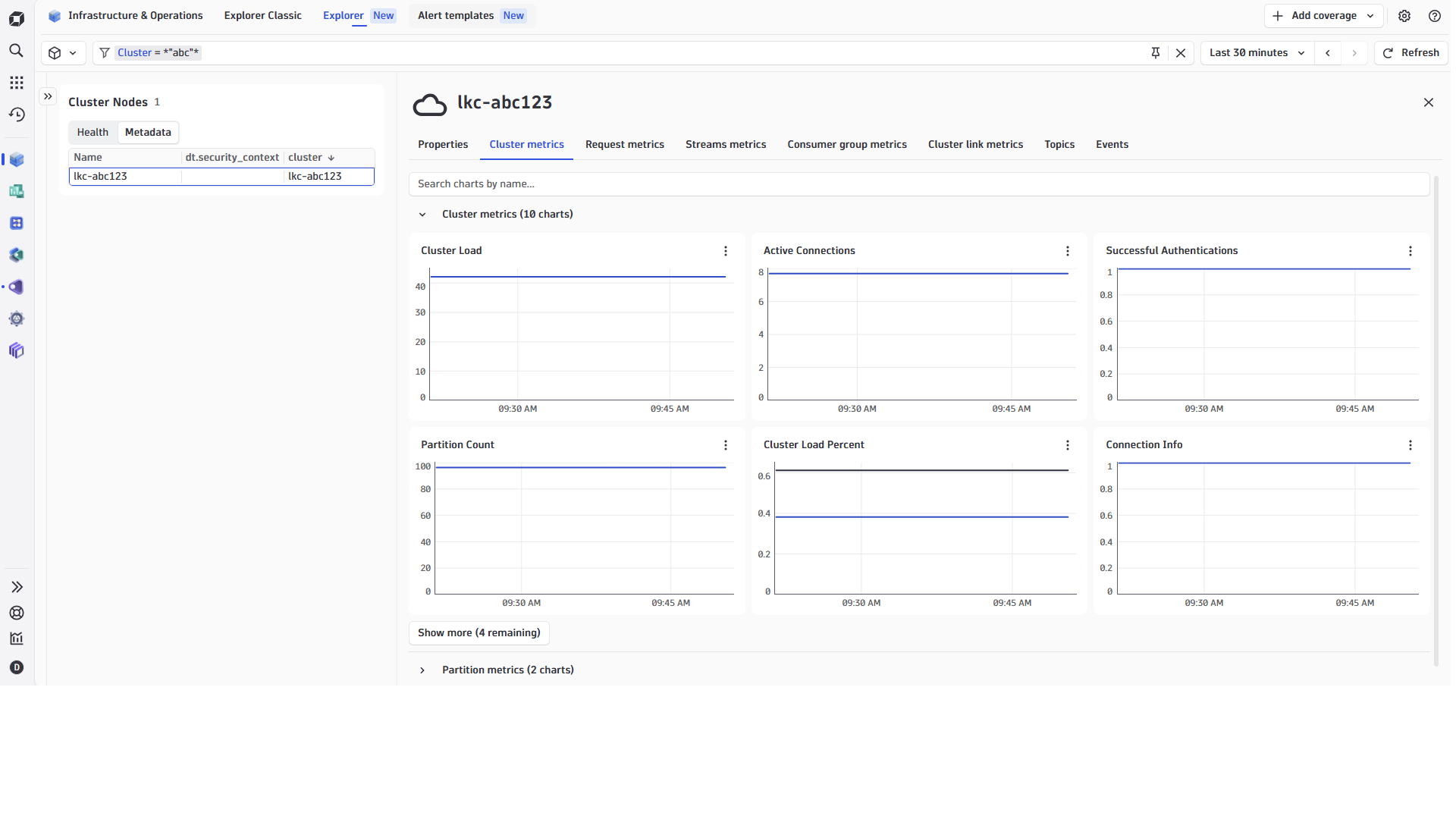Open the user avatar D icon
Screen dimensions: 1456x819
pos(17,667)
